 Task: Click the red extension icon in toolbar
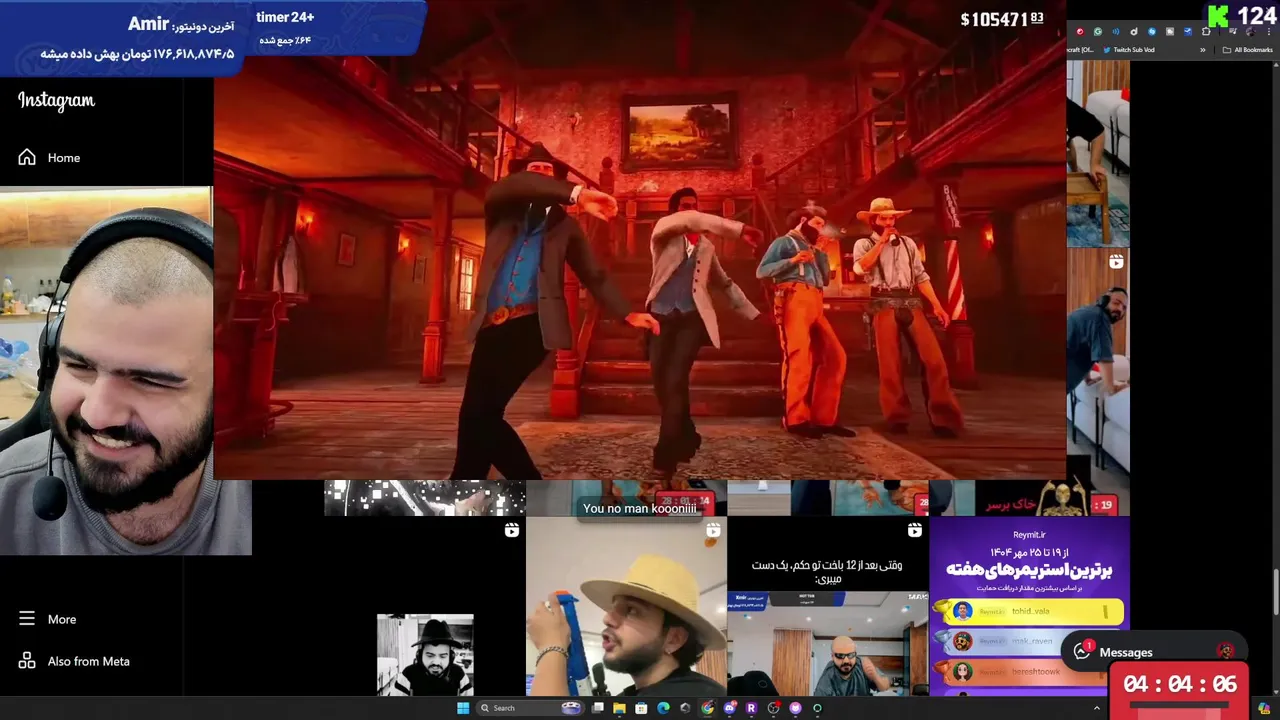pos(1080,32)
